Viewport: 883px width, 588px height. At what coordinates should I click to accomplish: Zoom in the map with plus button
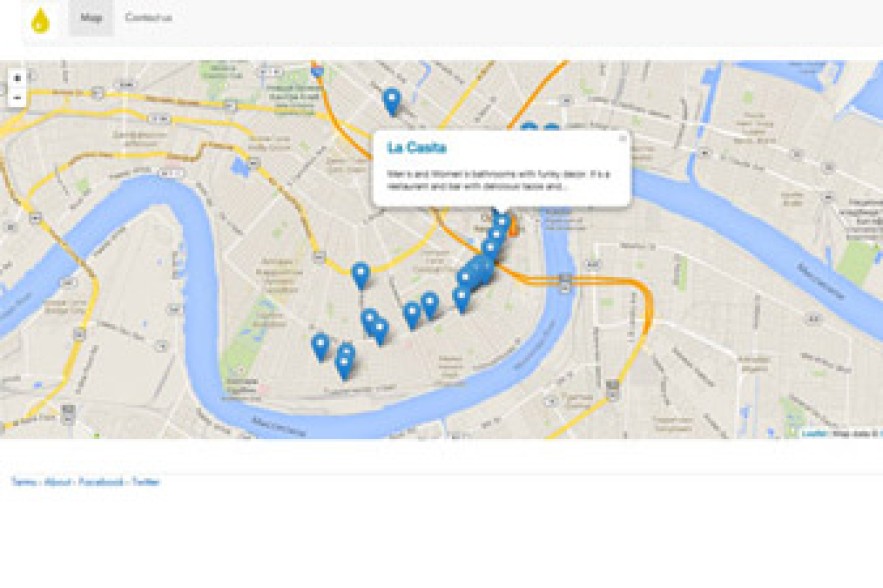pyautogui.click(x=17, y=78)
